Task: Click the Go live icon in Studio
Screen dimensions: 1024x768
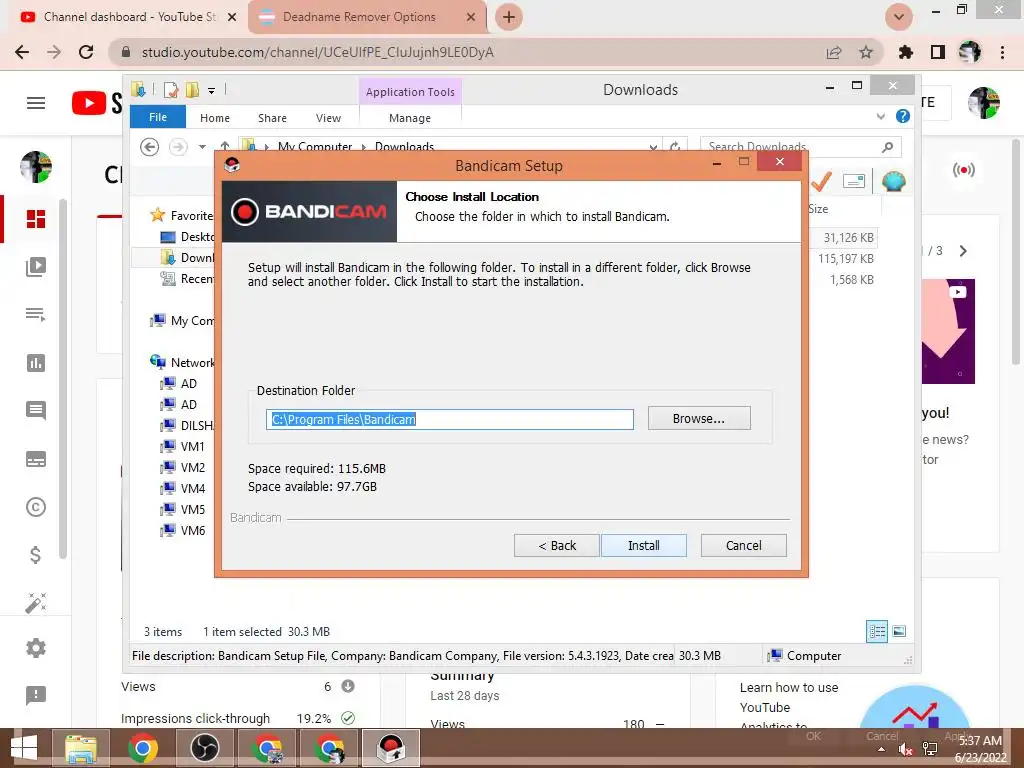Action: coord(963,170)
